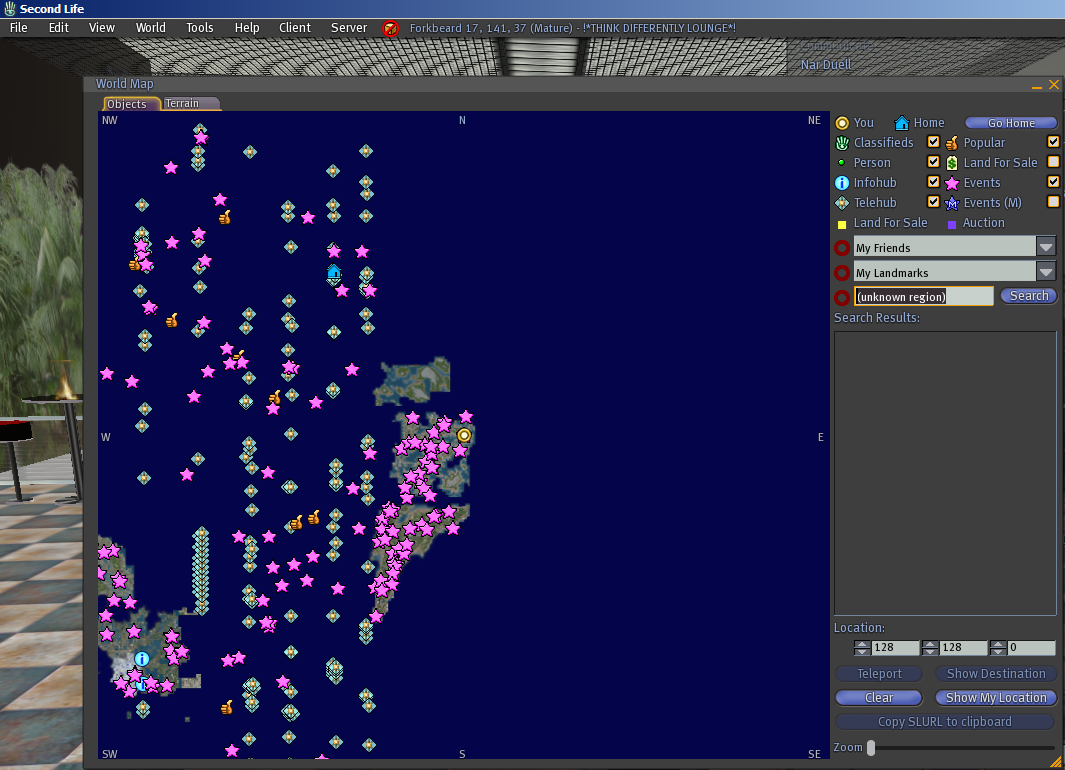This screenshot has width=1065, height=770.
Task: Click the green dollar Land For Sale icon
Action: 952,163
